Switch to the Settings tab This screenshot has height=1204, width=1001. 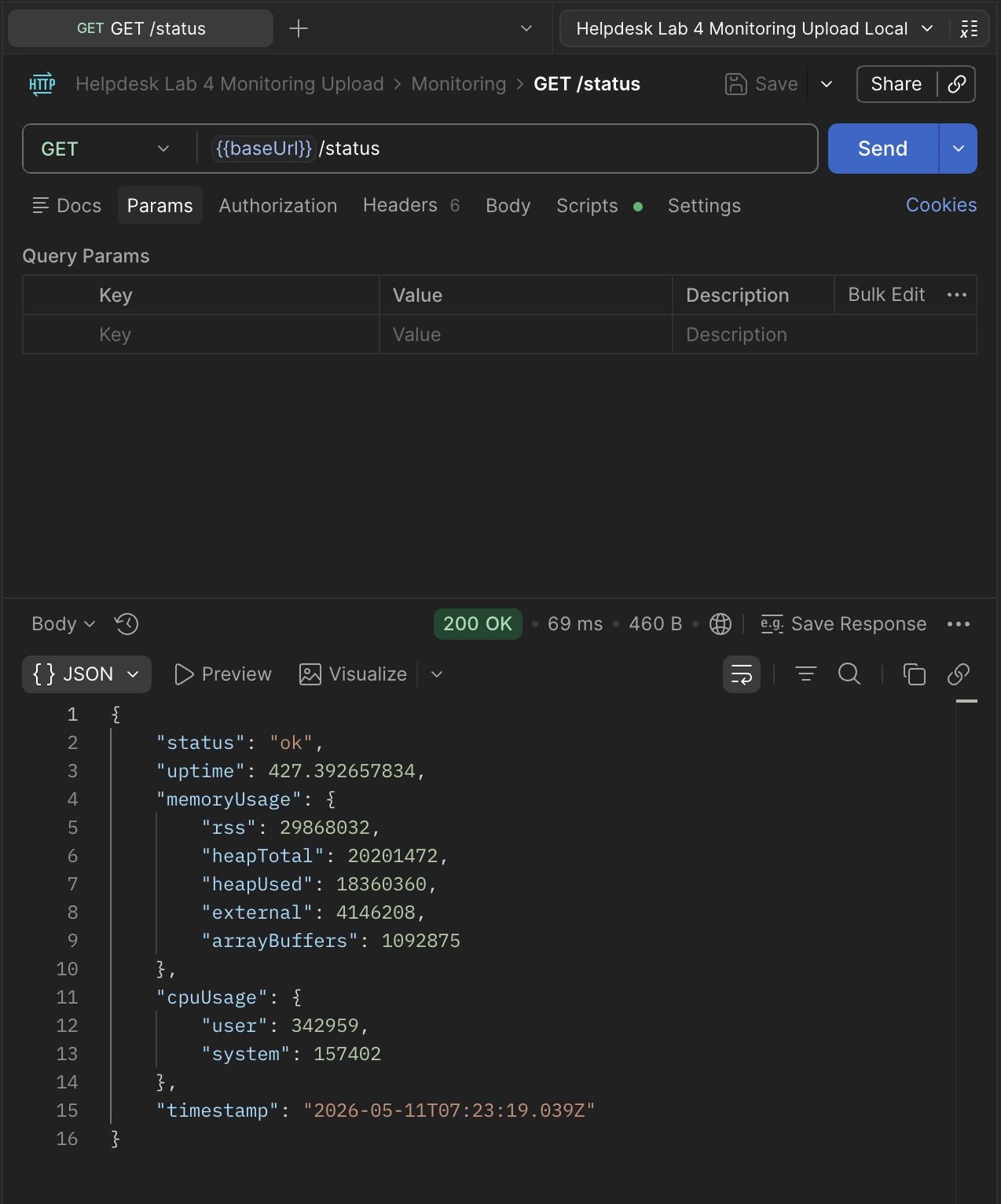[x=705, y=206]
